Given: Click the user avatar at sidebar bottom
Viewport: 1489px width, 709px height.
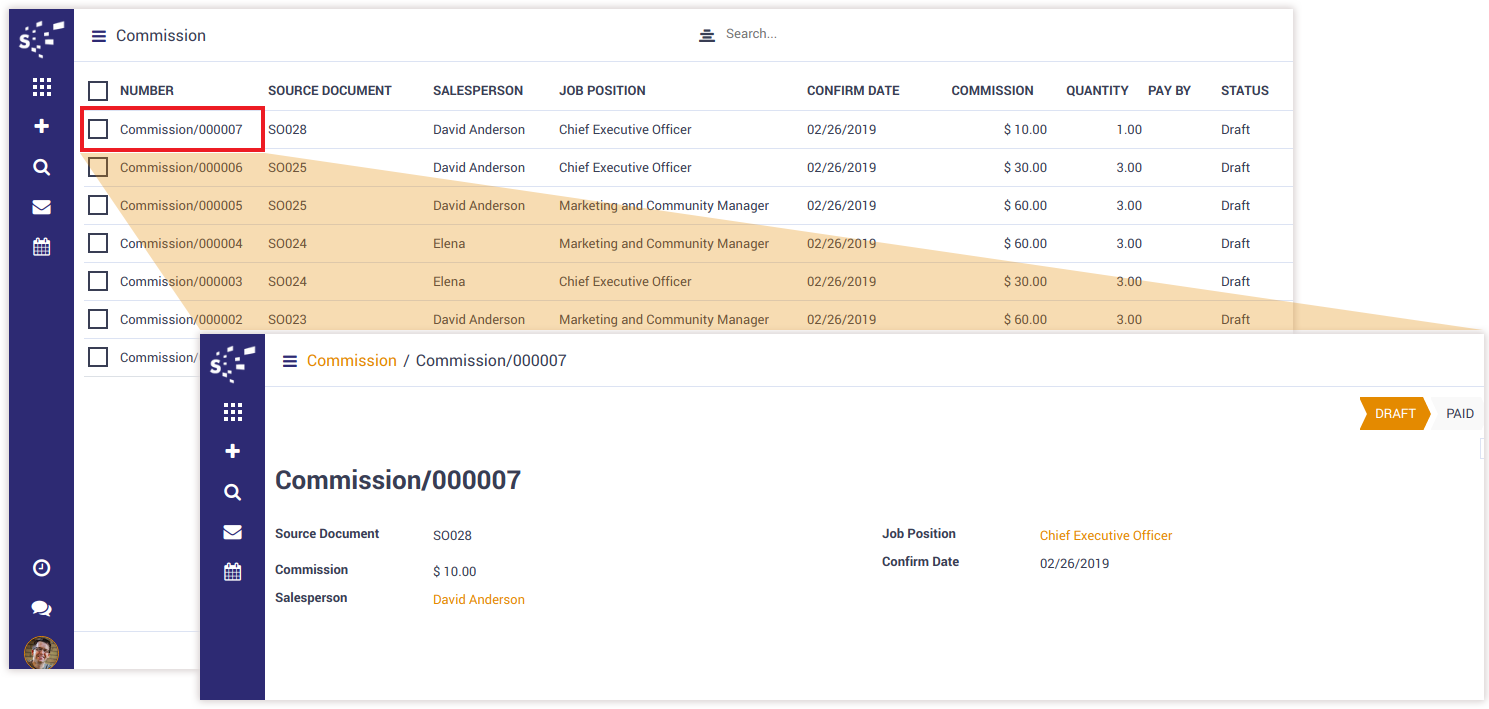Looking at the screenshot, I should point(41,653).
